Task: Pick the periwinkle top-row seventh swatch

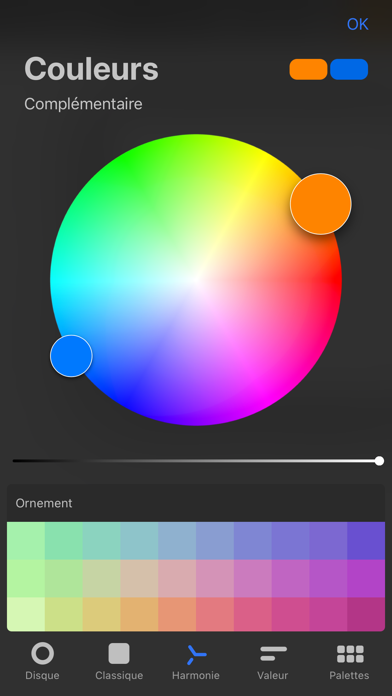Action: (253, 541)
